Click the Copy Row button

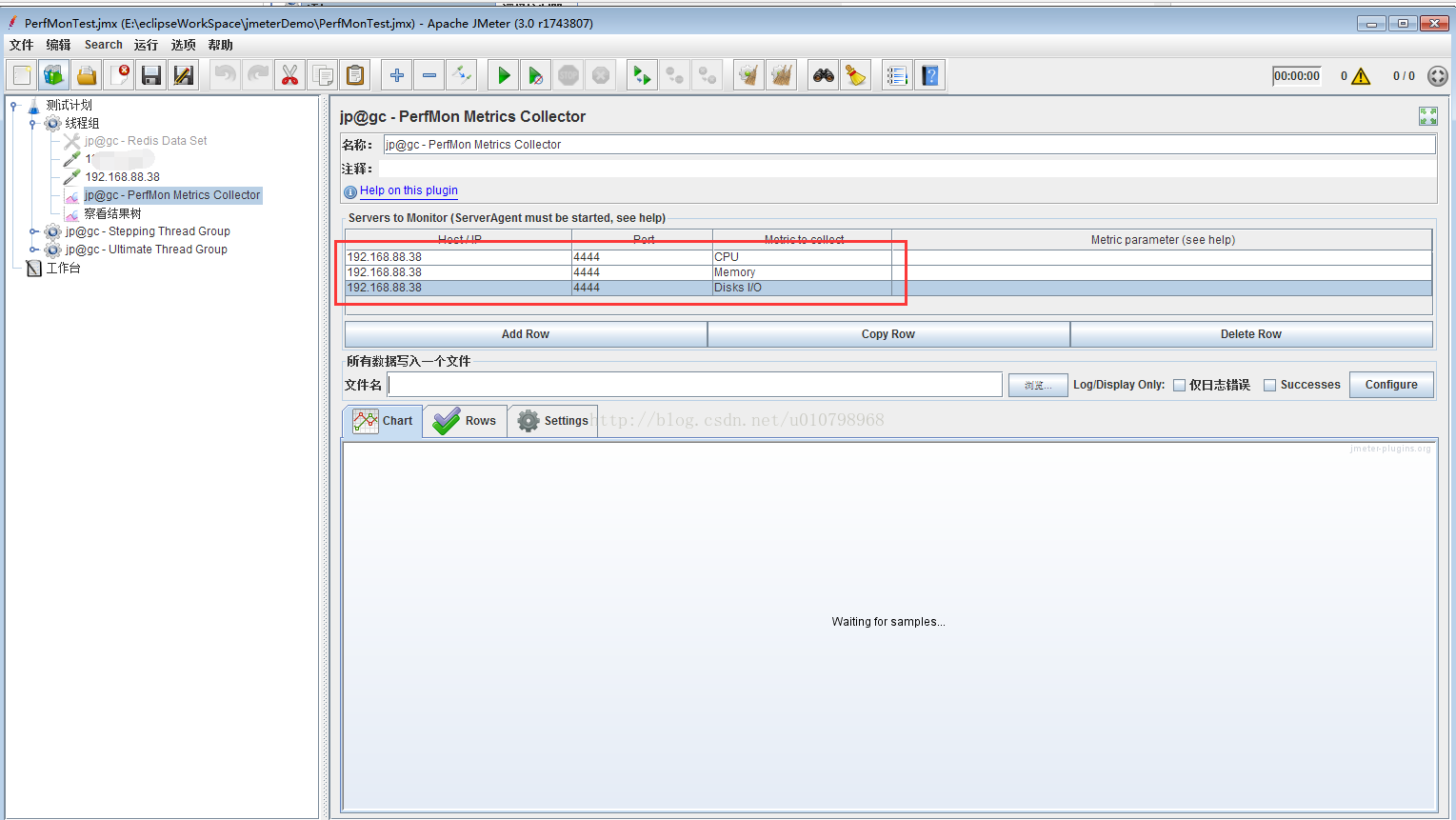point(888,334)
